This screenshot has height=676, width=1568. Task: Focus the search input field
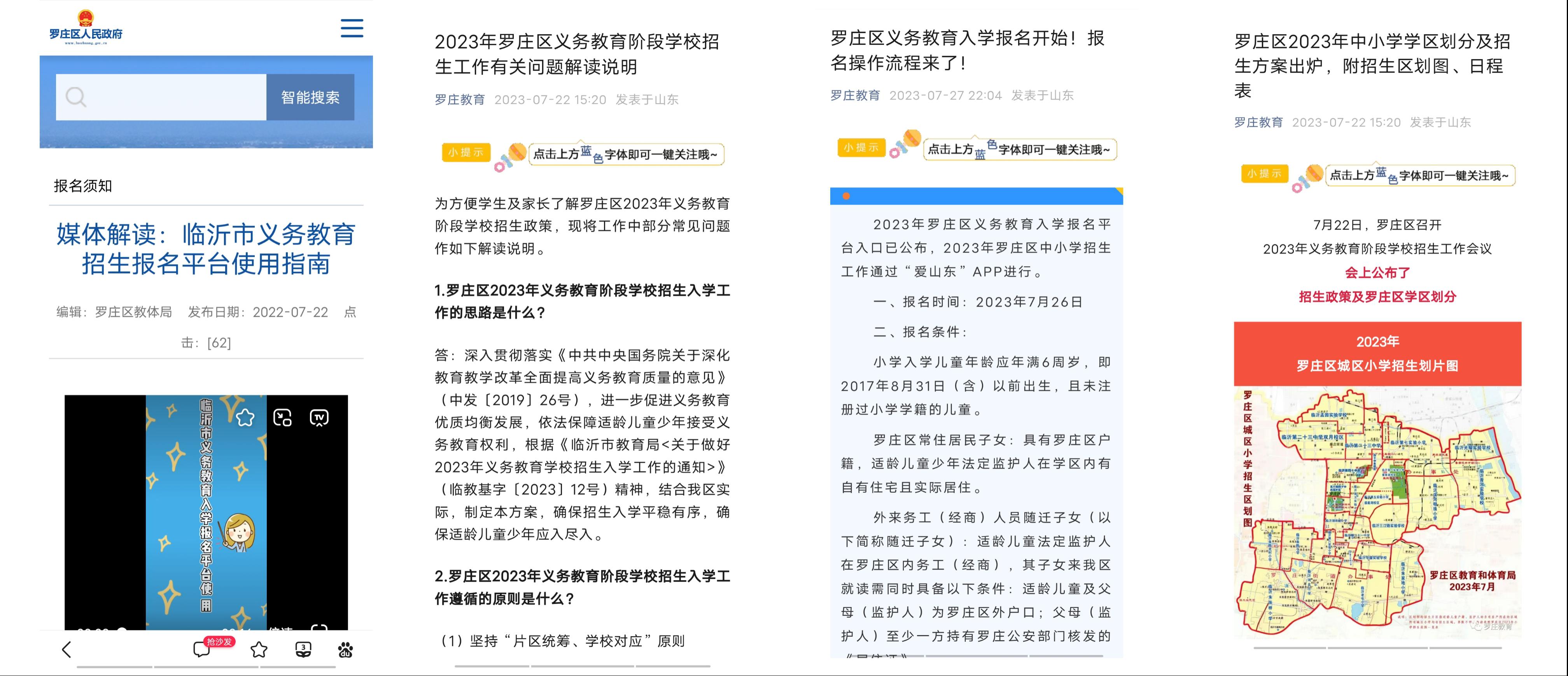(x=161, y=97)
